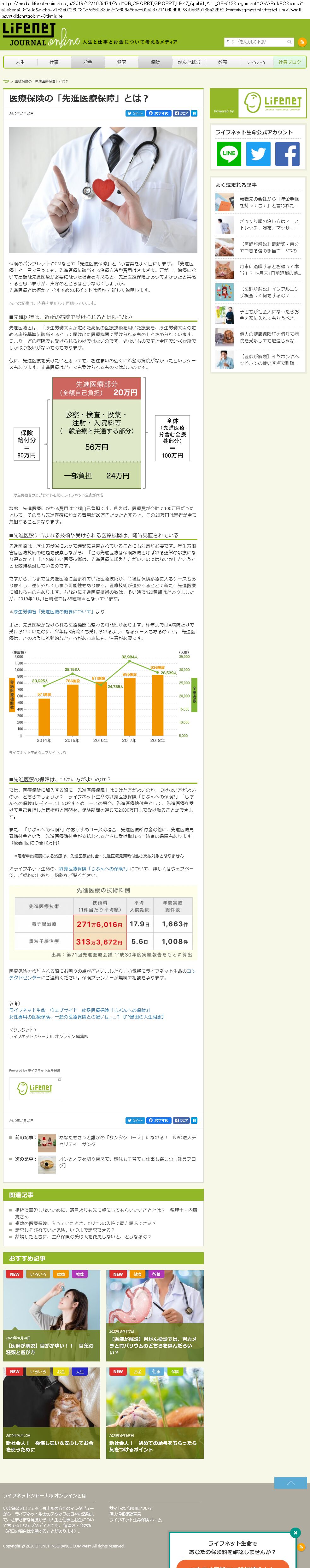Viewport: 310px width, 1568px height.
Task: Click the TOP breadcrumb link
Action: pos(6,81)
